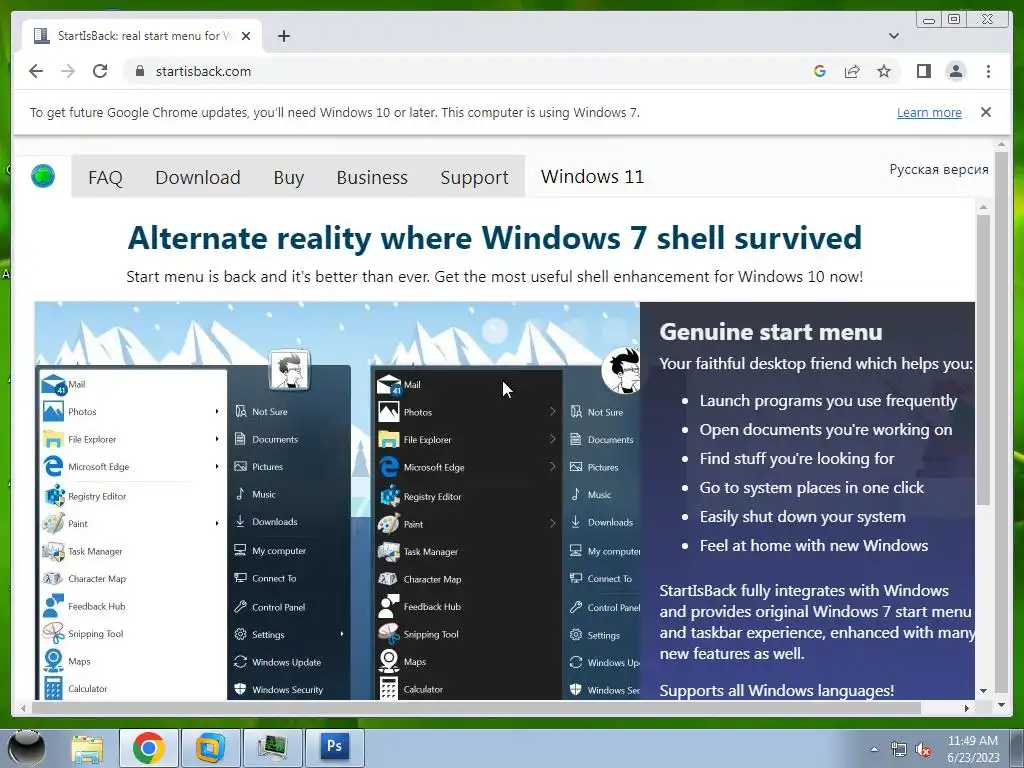Open the tab search chevron
Image resolution: width=1024 pixels, height=768 pixels.
click(893, 36)
